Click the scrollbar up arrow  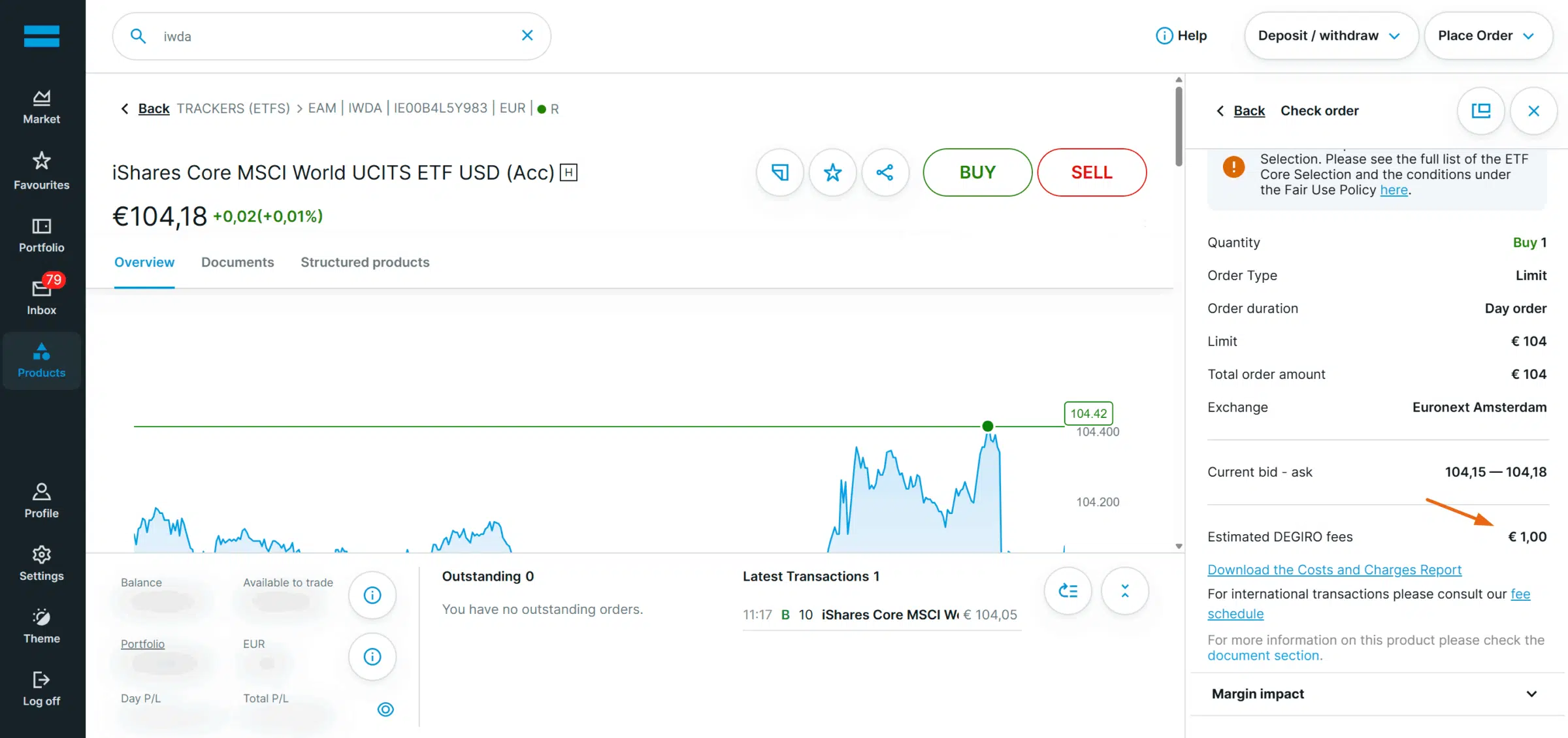[x=1179, y=80]
